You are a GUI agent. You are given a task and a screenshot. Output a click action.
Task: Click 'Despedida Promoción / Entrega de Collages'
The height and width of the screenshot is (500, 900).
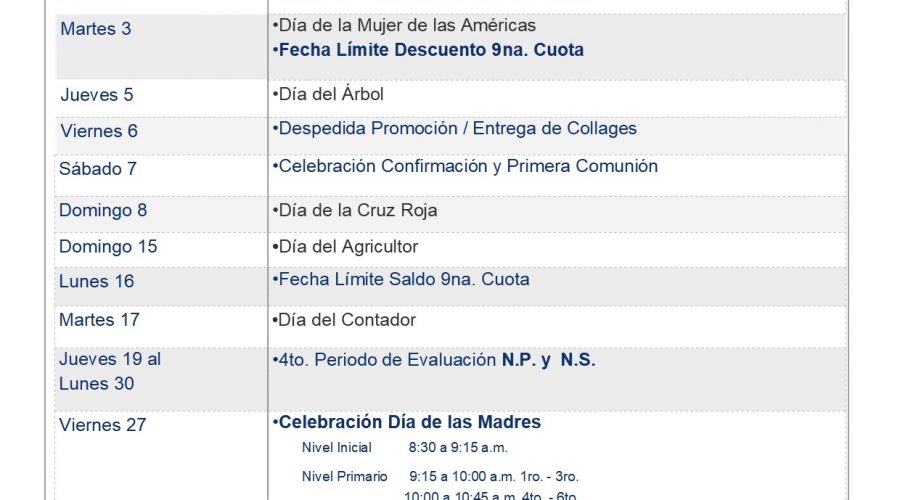coord(455,129)
